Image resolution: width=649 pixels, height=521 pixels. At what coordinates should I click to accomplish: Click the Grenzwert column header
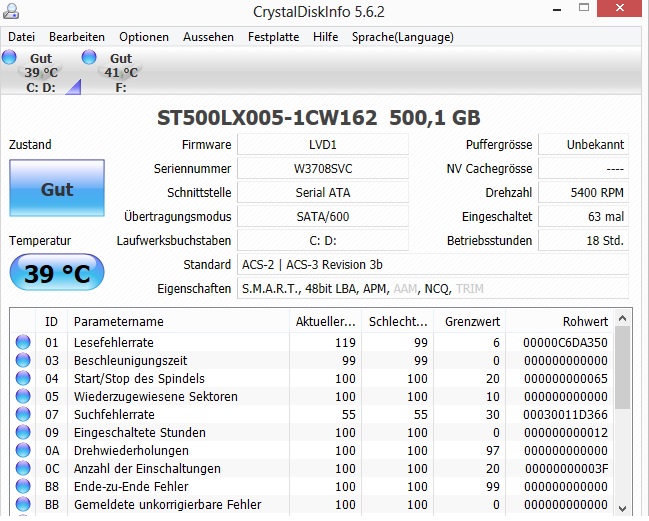(469, 322)
